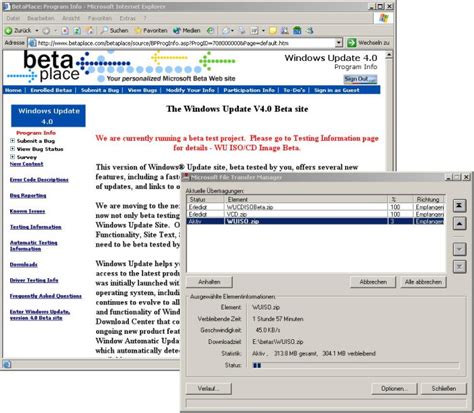474x413 pixels.
Task: Expand the Survey tree node
Action: (x=12, y=157)
